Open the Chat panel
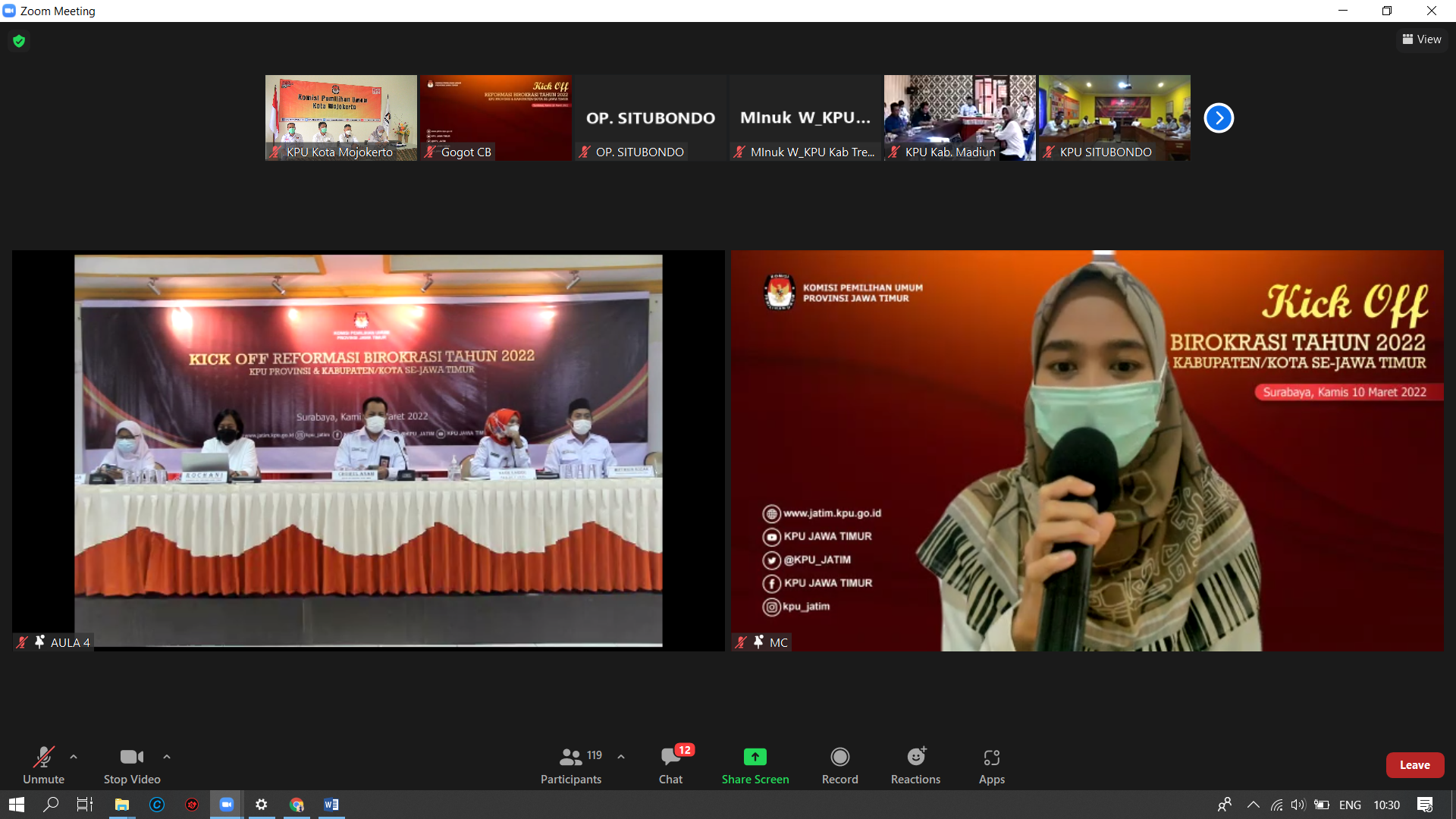Viewport: 1456px width, 819px height. [670, 765]
